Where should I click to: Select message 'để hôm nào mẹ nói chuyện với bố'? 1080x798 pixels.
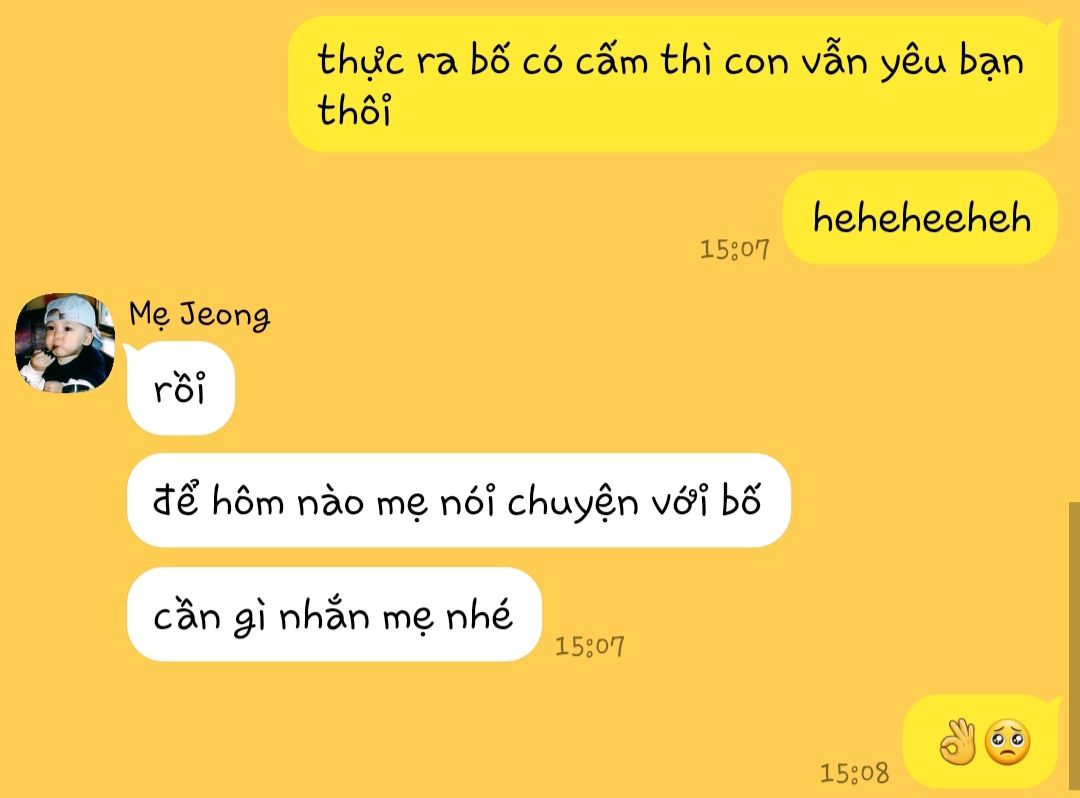(x=458, y=501)
